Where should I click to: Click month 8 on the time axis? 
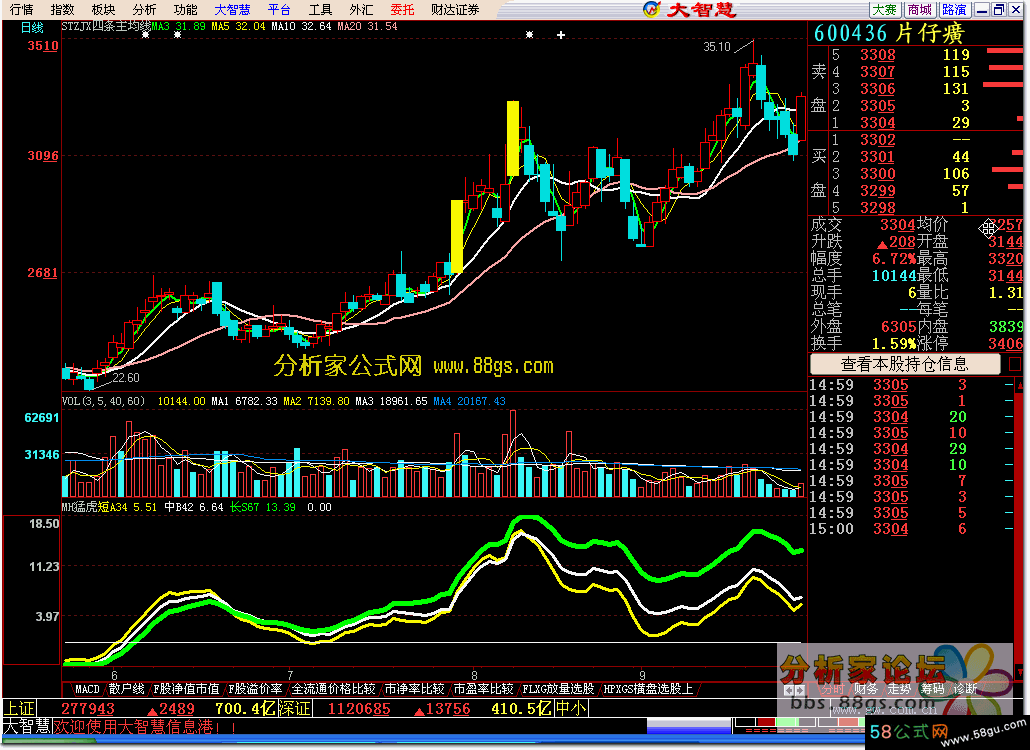pos(474,675)
